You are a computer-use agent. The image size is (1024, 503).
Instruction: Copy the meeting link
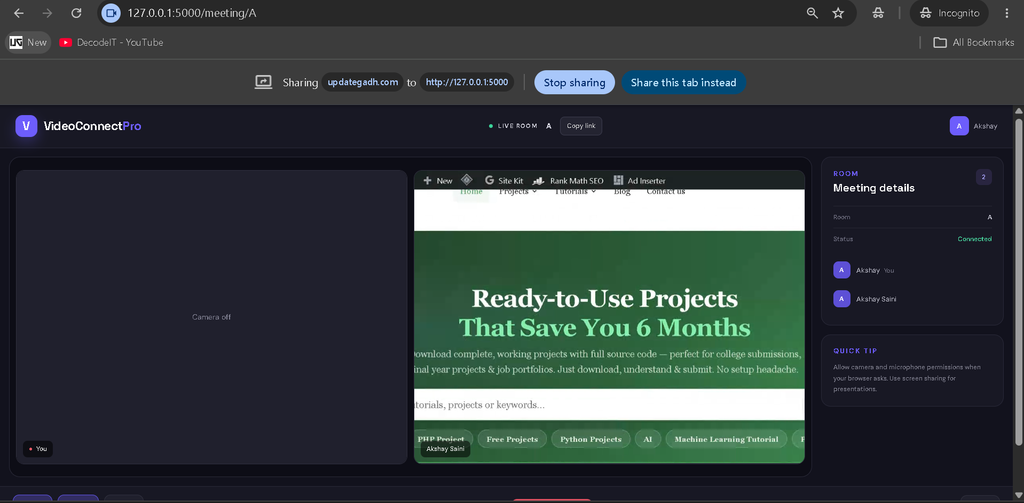581,126
